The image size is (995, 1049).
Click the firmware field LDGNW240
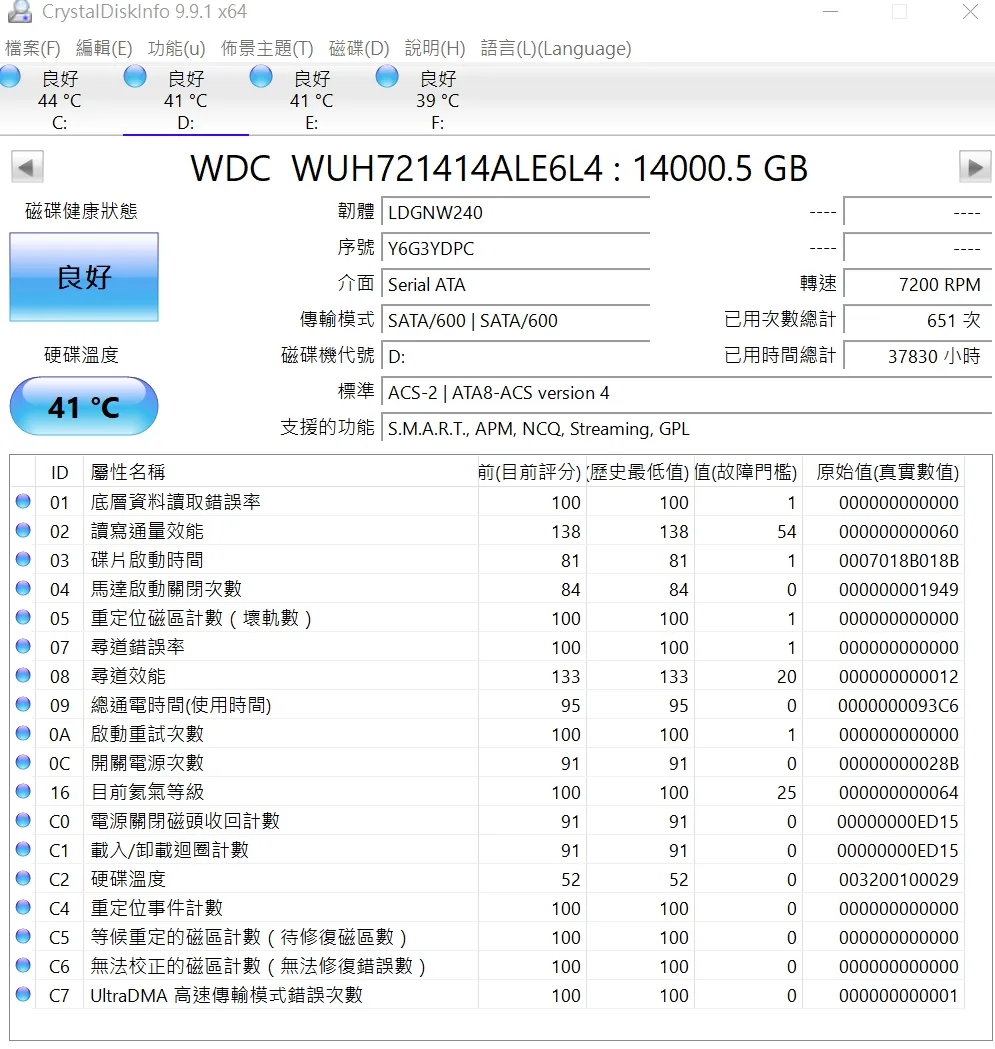pyautogui.click(x=515, y=213)
